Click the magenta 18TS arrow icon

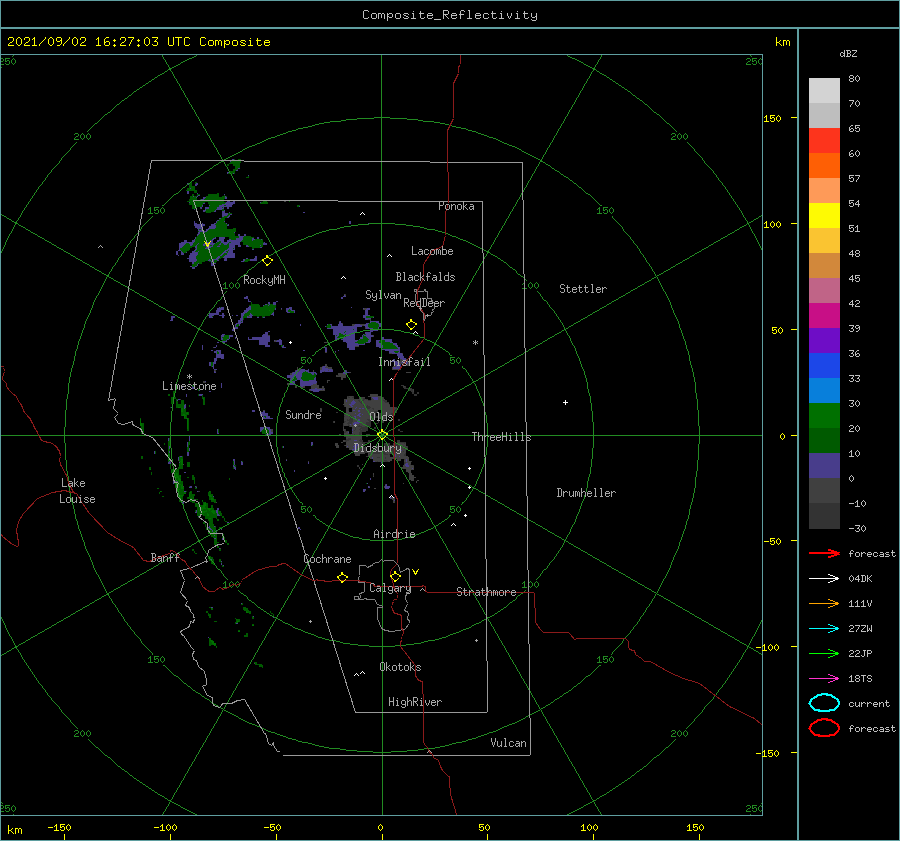pos(824,678)
